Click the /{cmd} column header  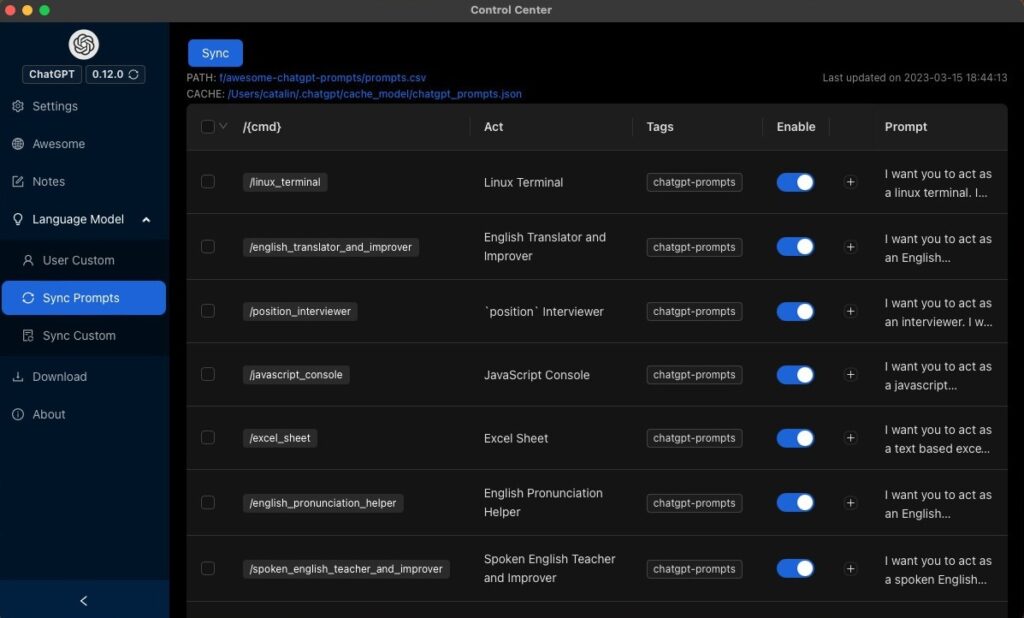coord(262,127)
